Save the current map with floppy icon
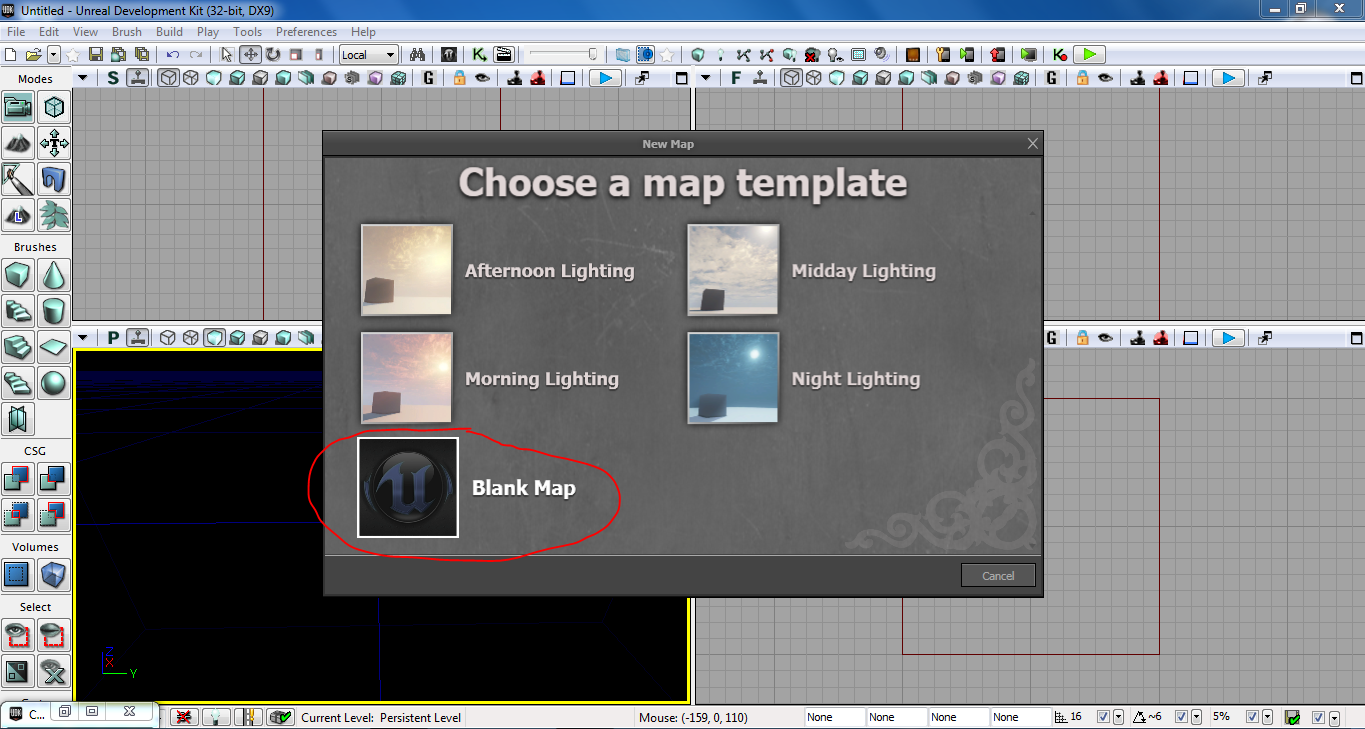 [x=96, y=55]
